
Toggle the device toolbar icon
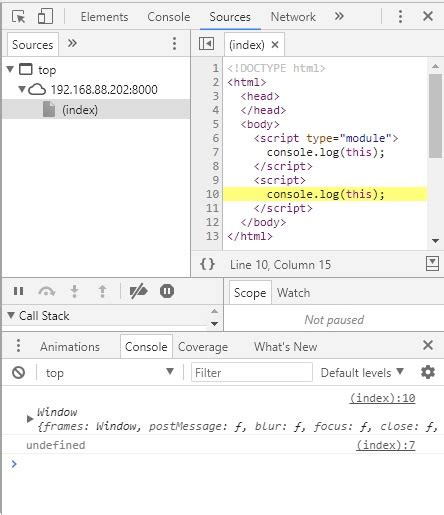click(x=45, y=16)
